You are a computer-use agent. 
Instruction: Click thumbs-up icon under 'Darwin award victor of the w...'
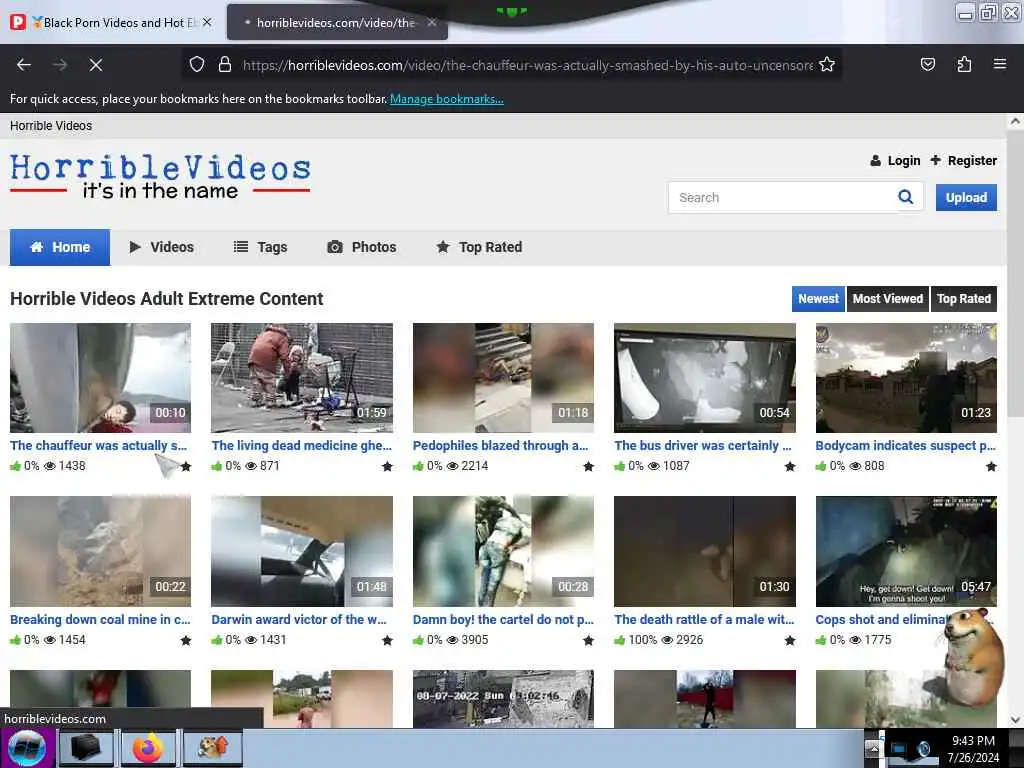[217, 640]
